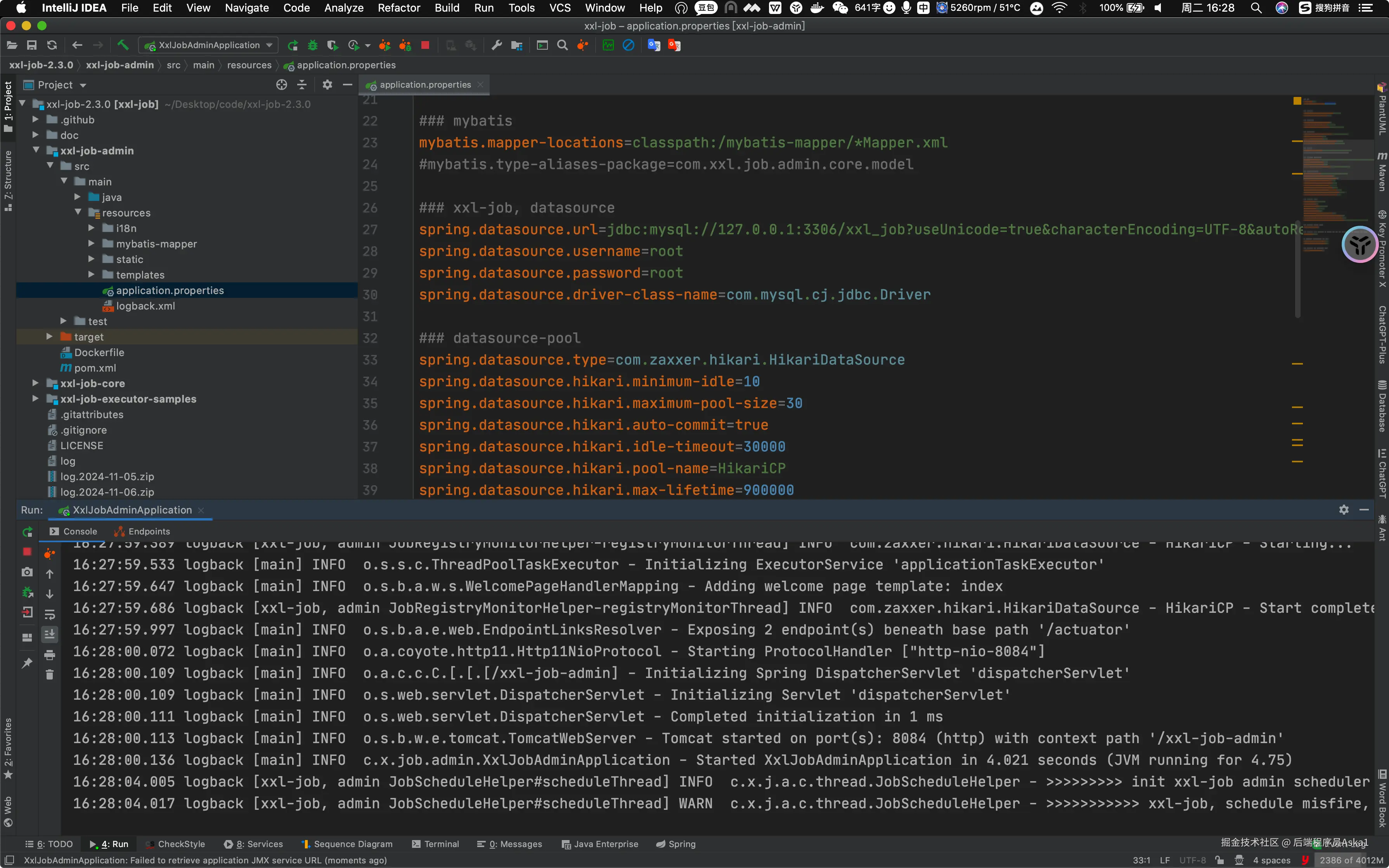Screen dimensions: 1389x868
Task: Open the Navigate menu
Action: (x=247, y=8)
